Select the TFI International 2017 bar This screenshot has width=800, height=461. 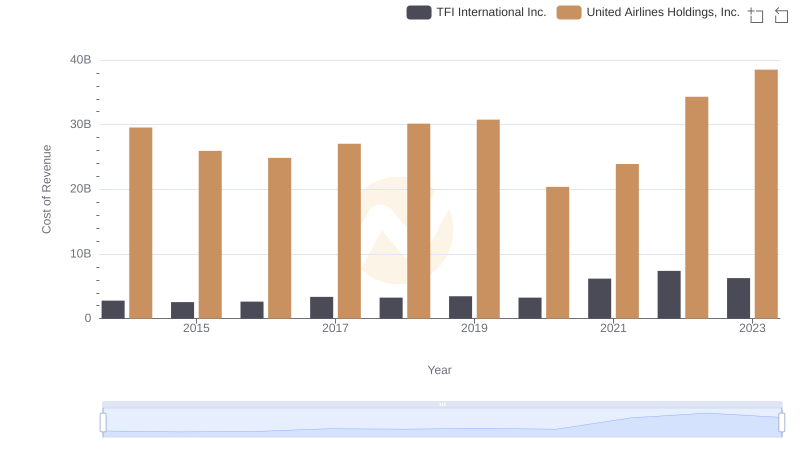321,308
